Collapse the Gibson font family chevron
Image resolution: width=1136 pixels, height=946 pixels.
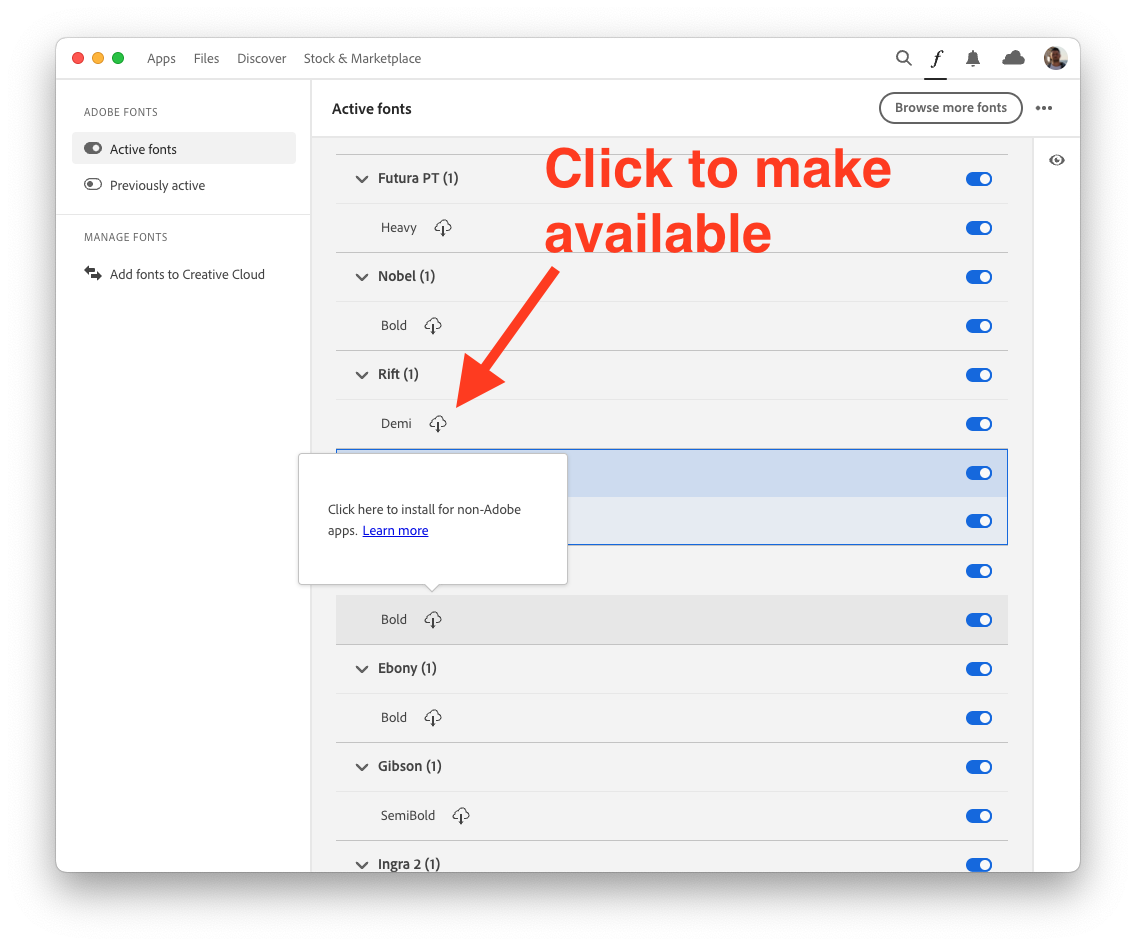(x=362, y=767)
